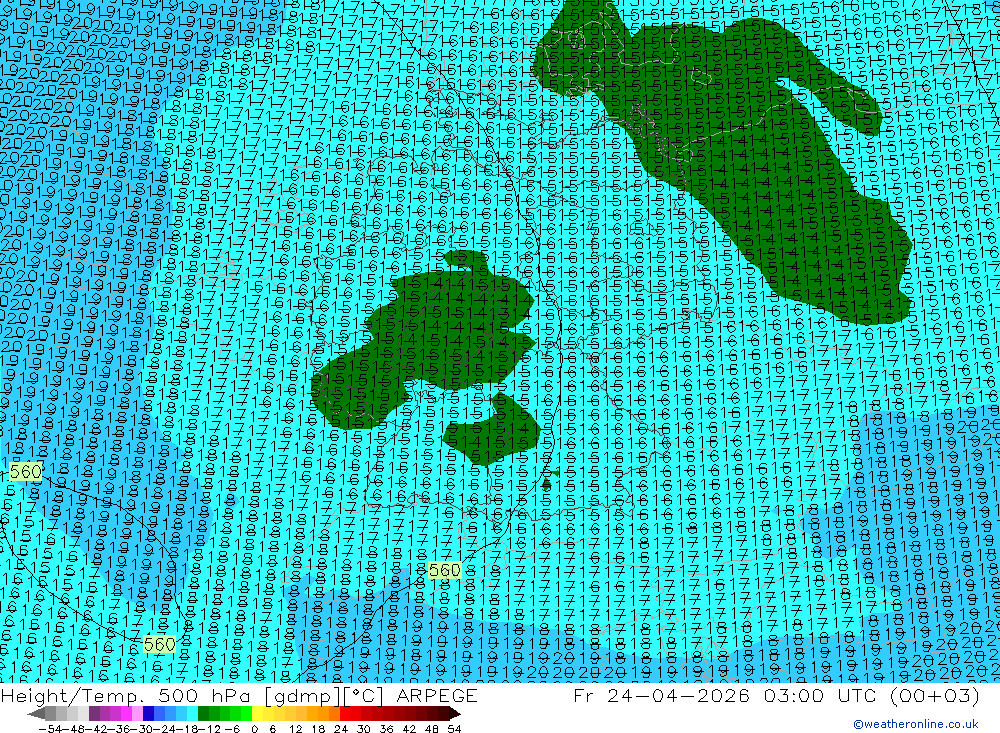This screenshot has height=733, width=1000.
Task: Pick the dark blue legend swatch at -30
Action: 148,714
